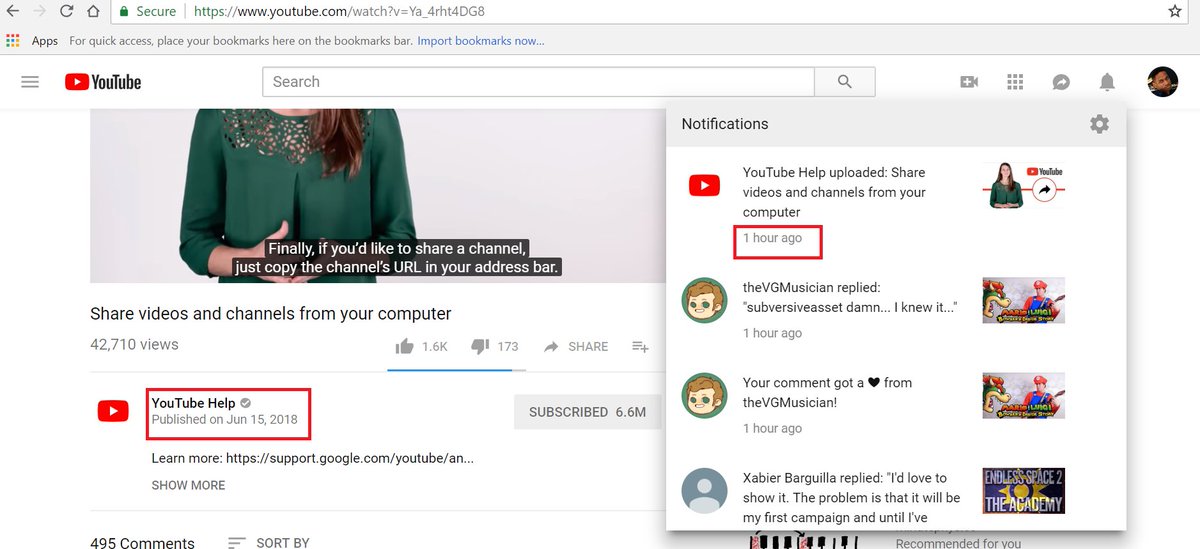This screenshot has width=1200, height=549.
Task: Open the YouTube Help uploaded notification
Action: [x=896, y=204]
